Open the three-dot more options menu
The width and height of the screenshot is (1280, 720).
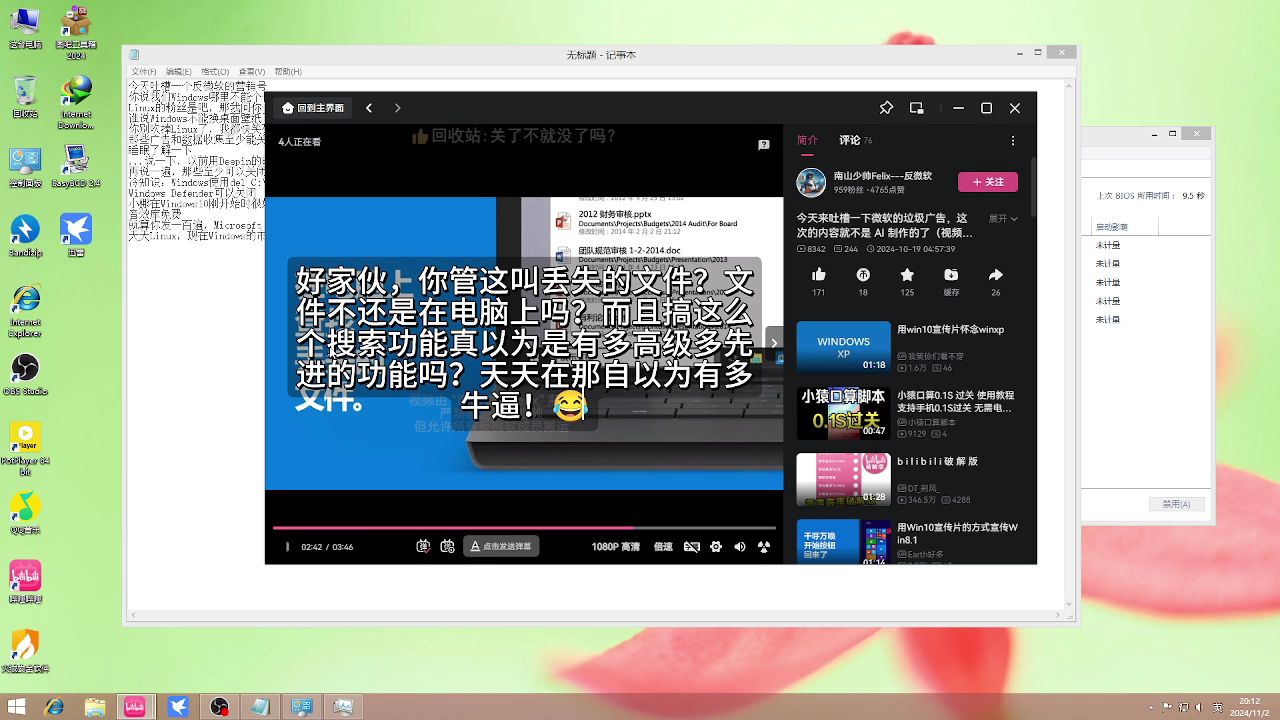pos(1012,141)
